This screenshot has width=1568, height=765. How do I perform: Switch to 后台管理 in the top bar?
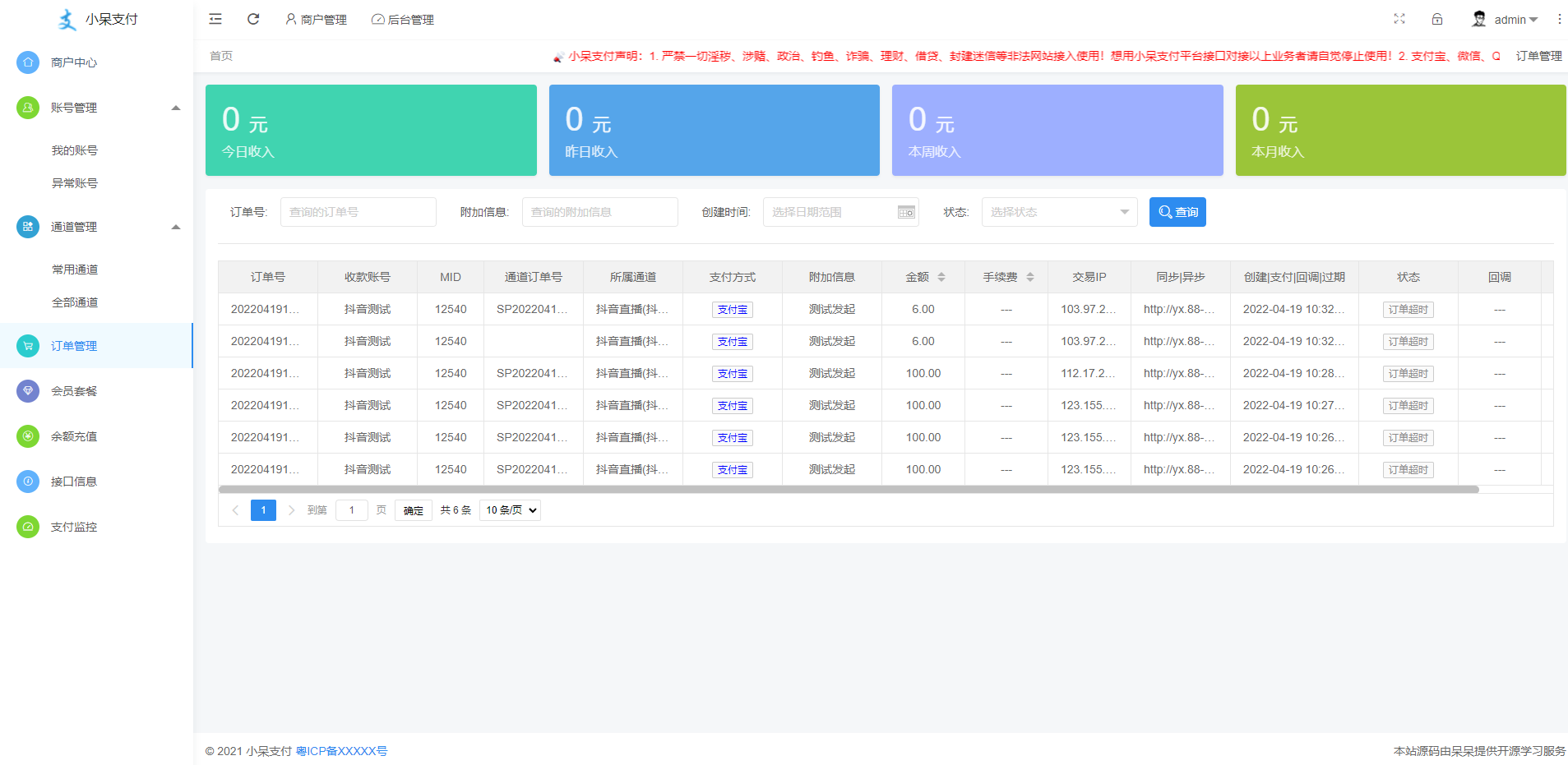402,19
